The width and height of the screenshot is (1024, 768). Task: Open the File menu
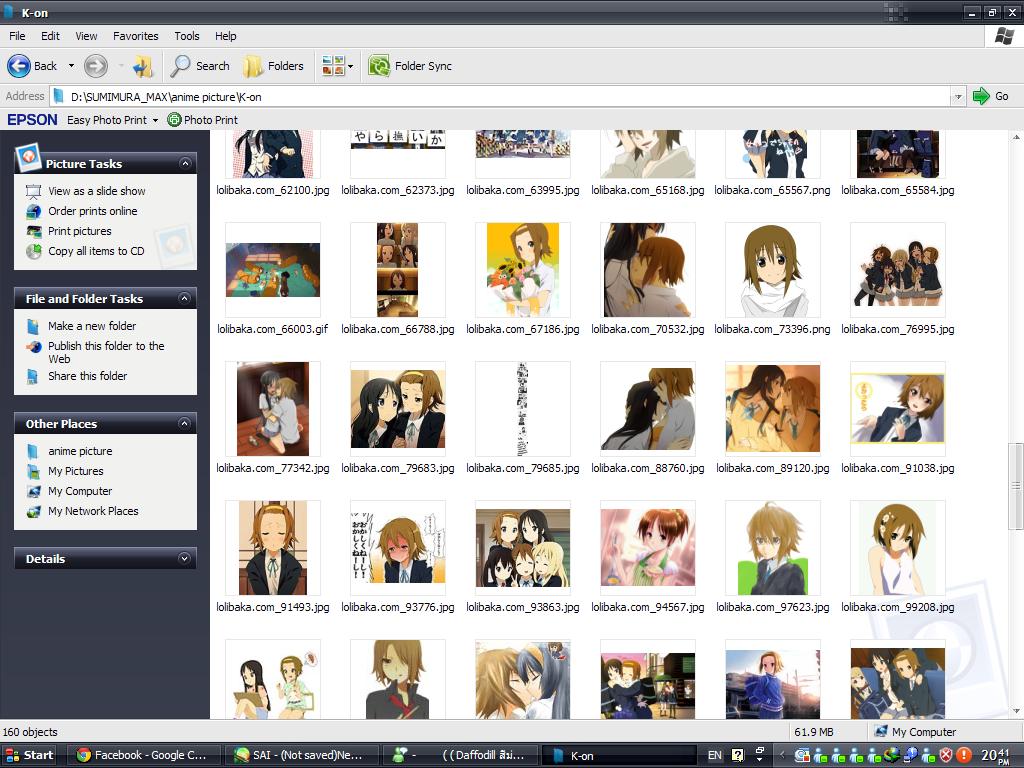coord(18,36)
